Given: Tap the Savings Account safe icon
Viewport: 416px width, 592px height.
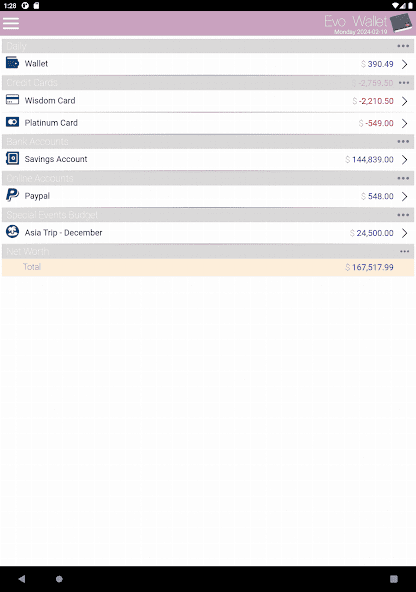Looking at the screenshot, I should pyautogui.click(x=12, y=159).
